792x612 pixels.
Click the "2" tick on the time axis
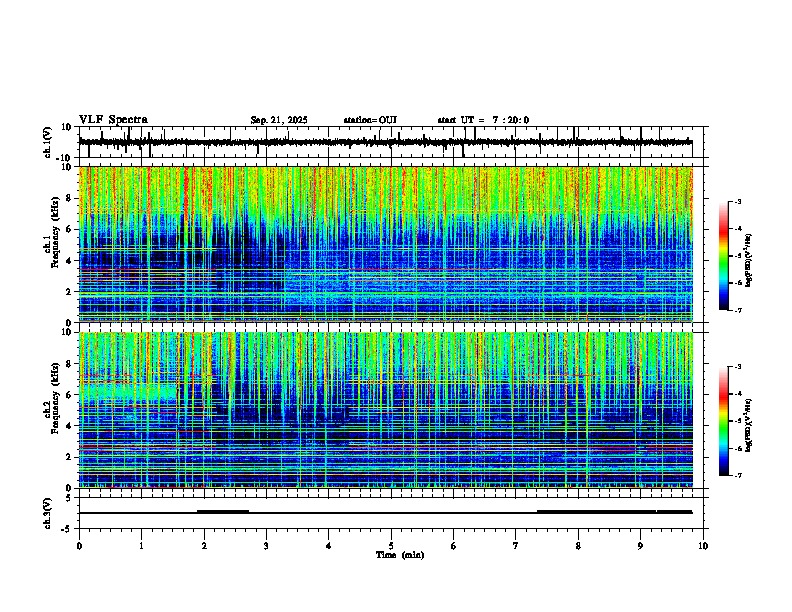pyautogui.click(x=204, y=546)
